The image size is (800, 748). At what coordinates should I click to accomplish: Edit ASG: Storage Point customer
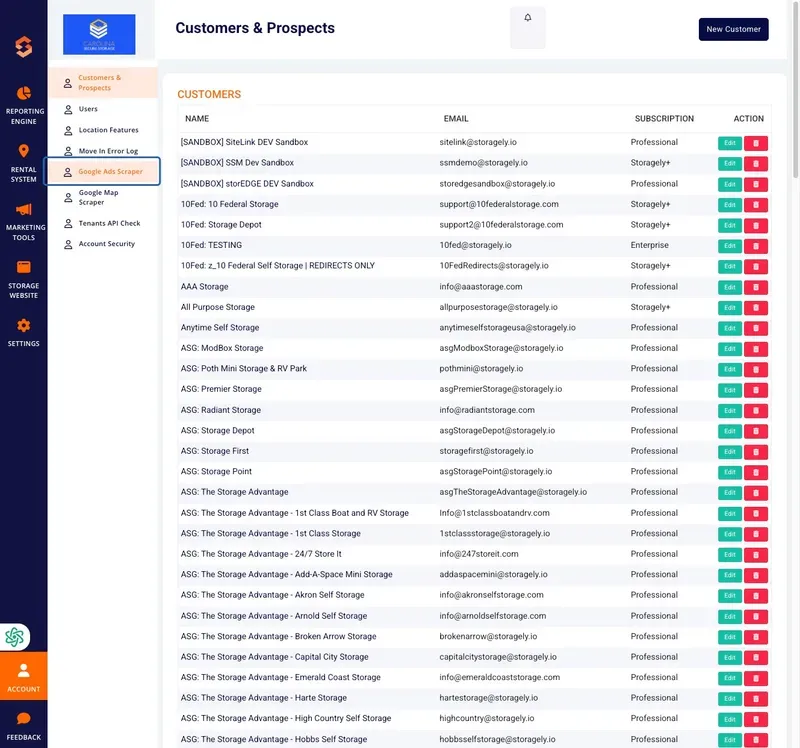(x=730, y=472)
